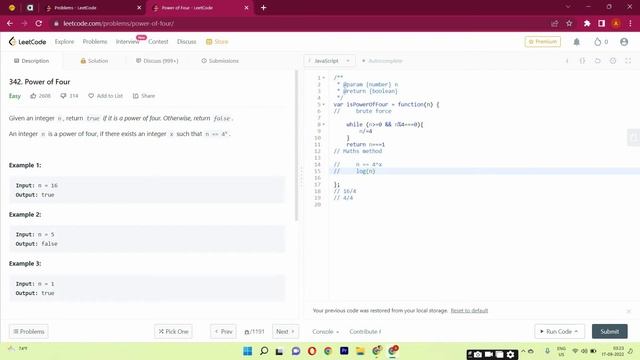Open the comments count icon
The width and height of the screenshot is (640, 360).
[63, 96]
